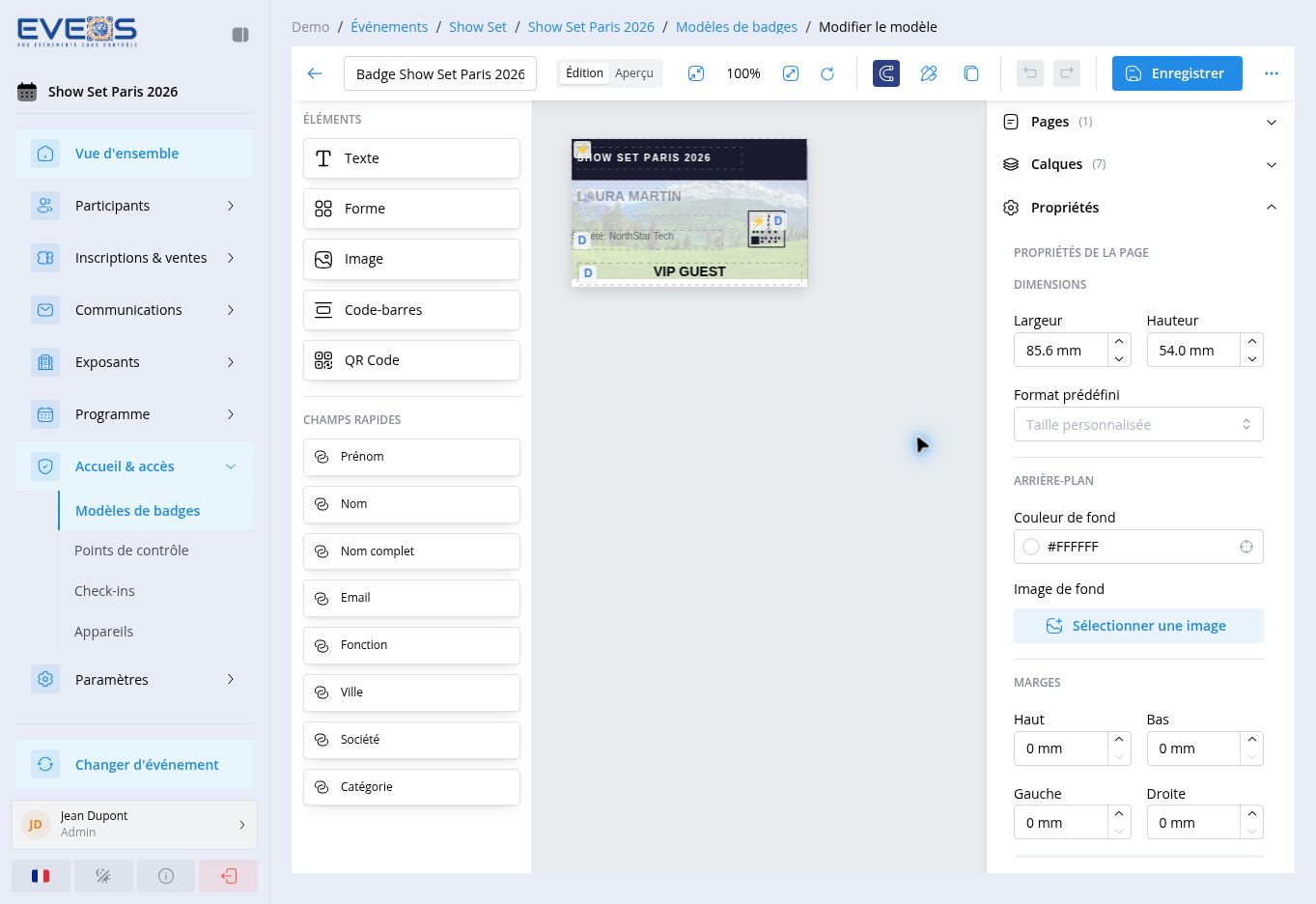Viewport: 1316px width, 904px height.
Task: Insert a QR Code element
Action: point(411,360)
